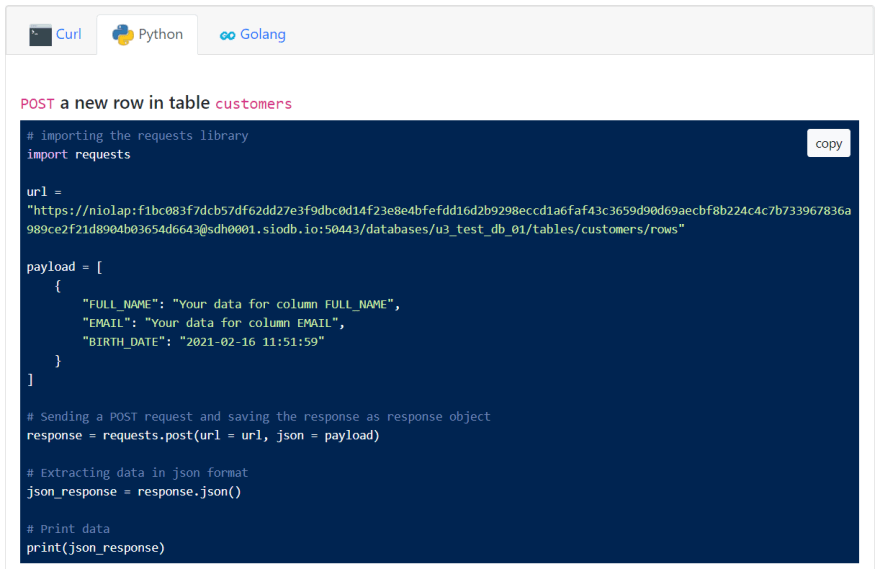Select the Python tab label
This screenshot has width=880, height=569.
pyautogui.click(x=161, y=34)
